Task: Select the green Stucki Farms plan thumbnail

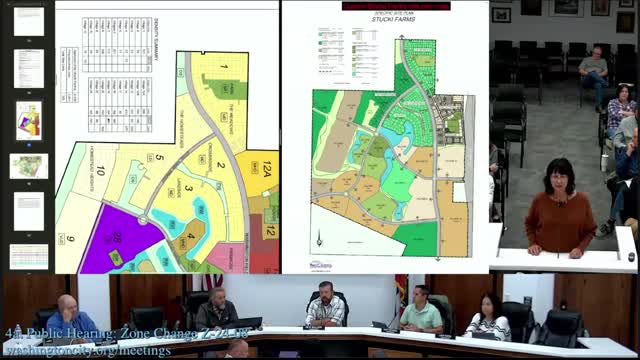Action: coord(29,166)
